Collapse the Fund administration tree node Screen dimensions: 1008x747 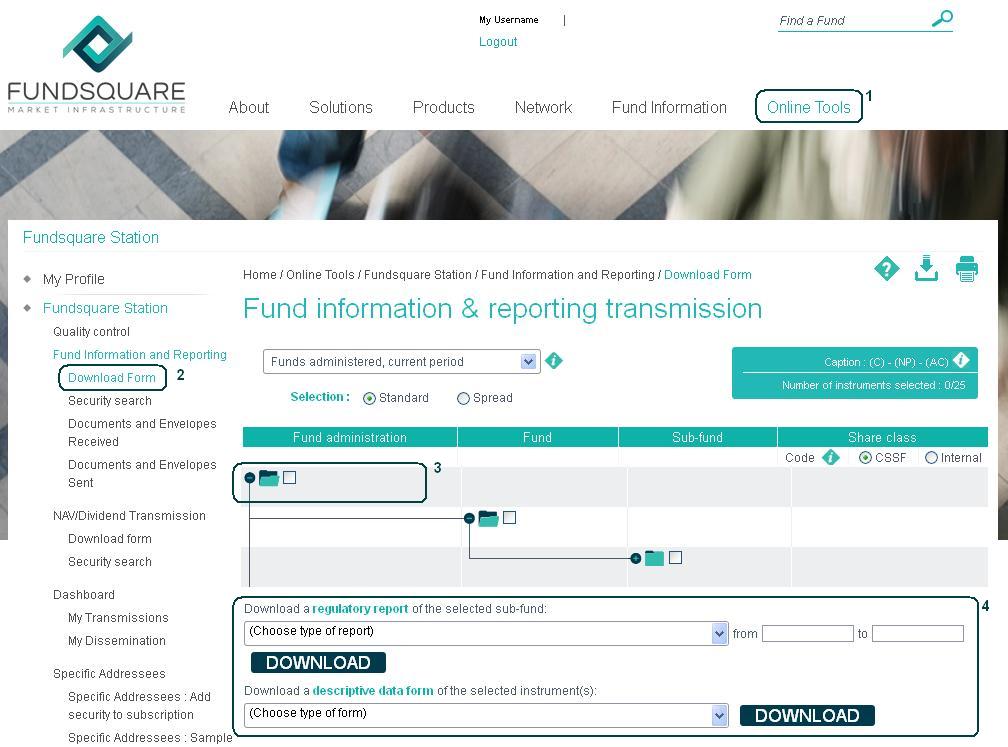[250, 478]
